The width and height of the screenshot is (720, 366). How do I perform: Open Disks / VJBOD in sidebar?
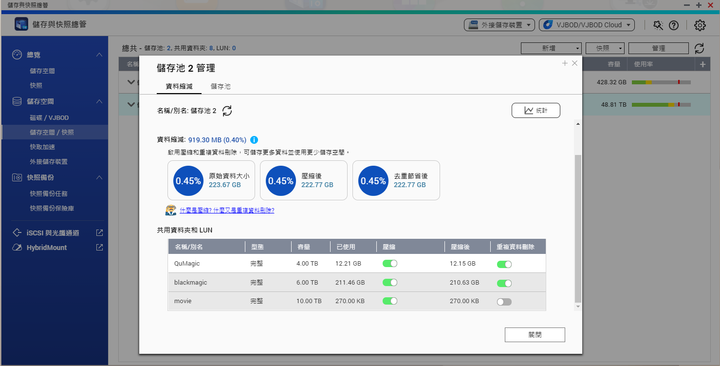[x=49, y=118]
